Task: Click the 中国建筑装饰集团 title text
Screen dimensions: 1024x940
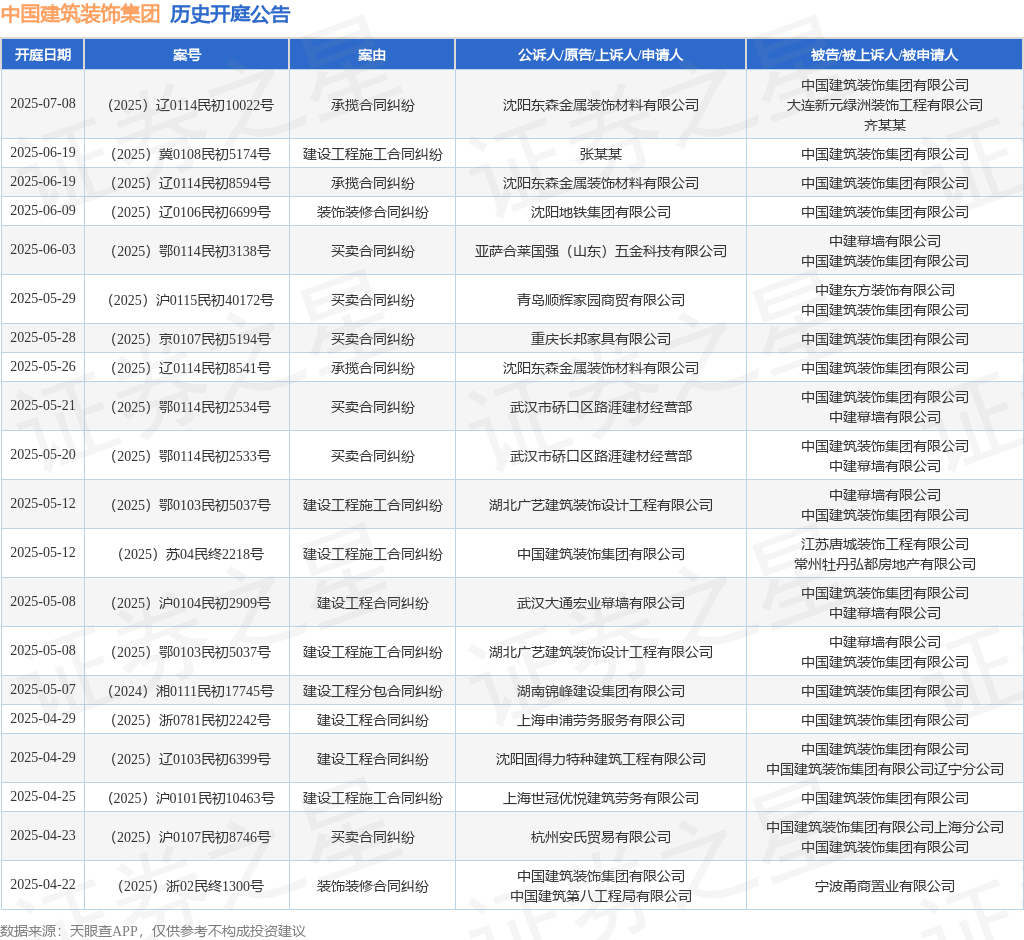Action: click(80, 14)
